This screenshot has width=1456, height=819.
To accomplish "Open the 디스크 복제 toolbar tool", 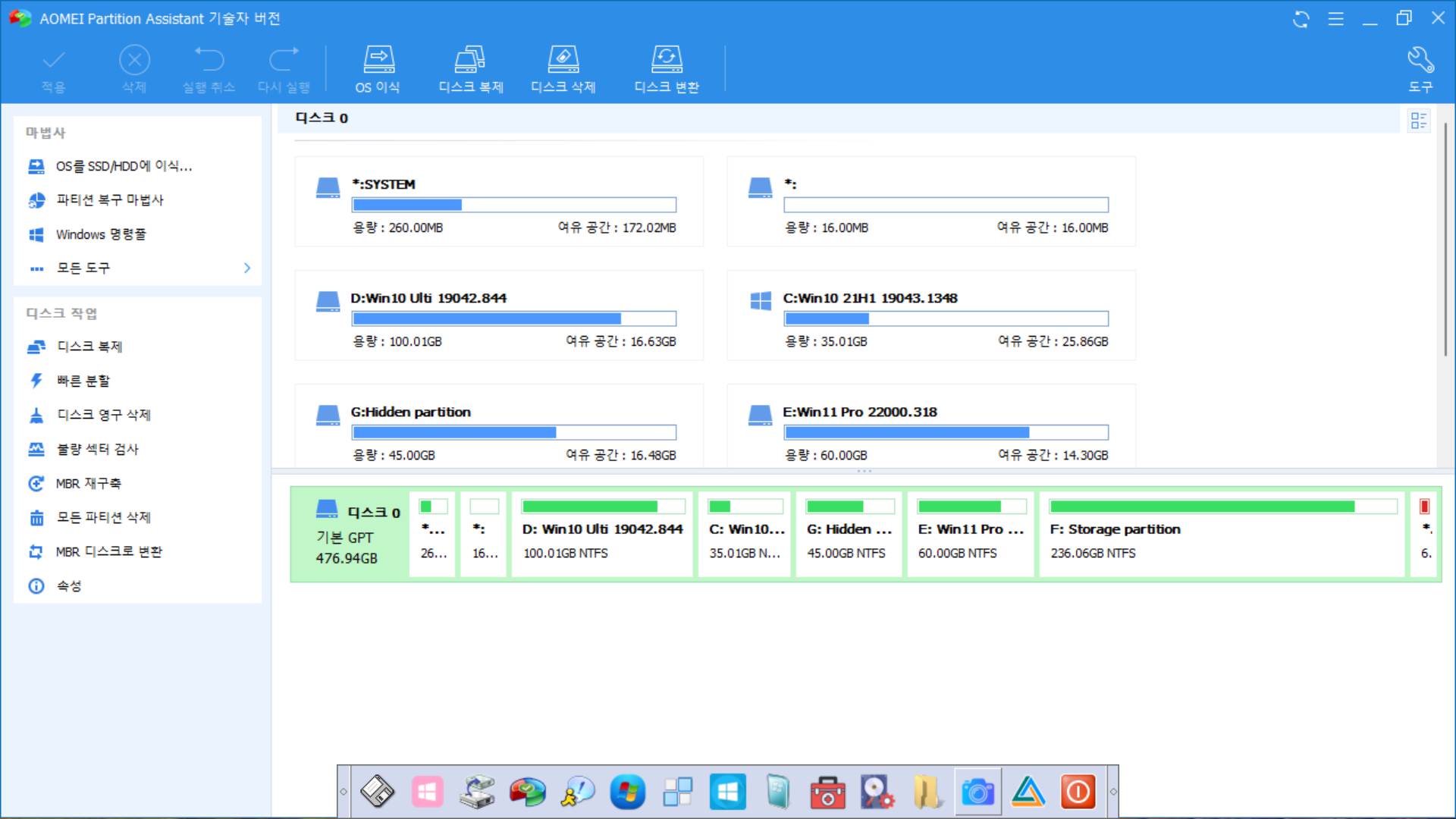I will click(470, 70).
